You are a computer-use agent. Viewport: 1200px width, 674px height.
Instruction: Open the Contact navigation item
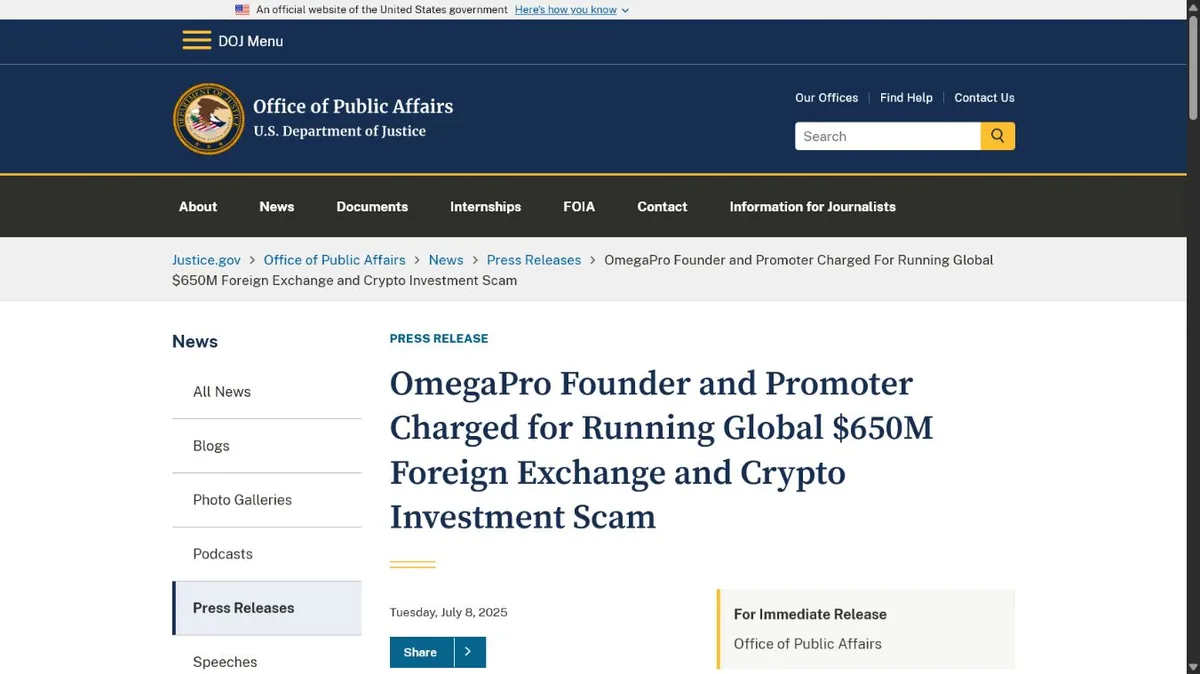662,207
